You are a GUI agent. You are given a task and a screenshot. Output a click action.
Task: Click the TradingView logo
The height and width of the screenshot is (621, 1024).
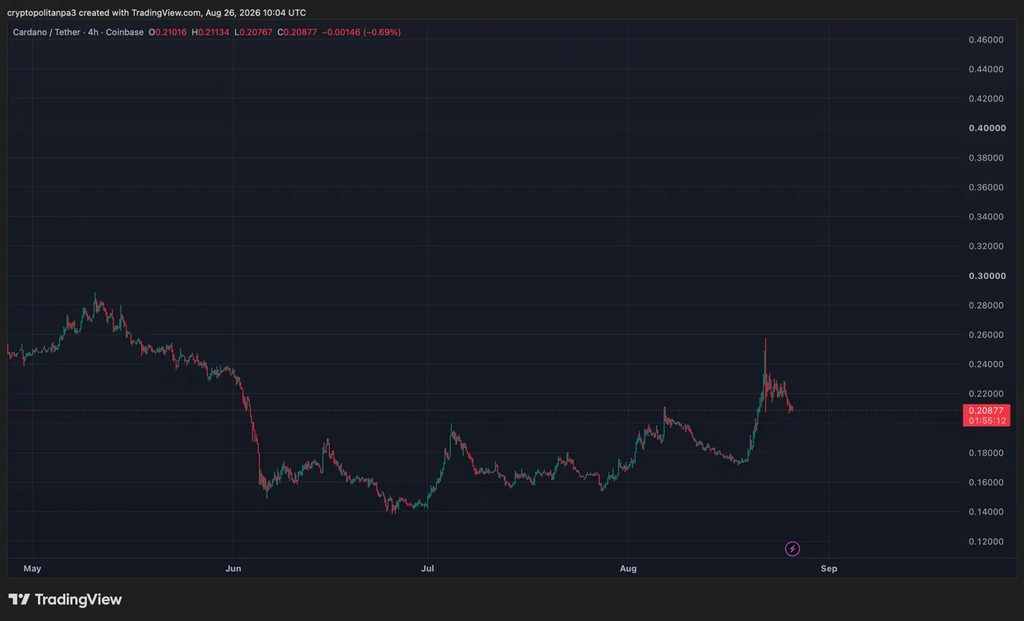[65, 599]
